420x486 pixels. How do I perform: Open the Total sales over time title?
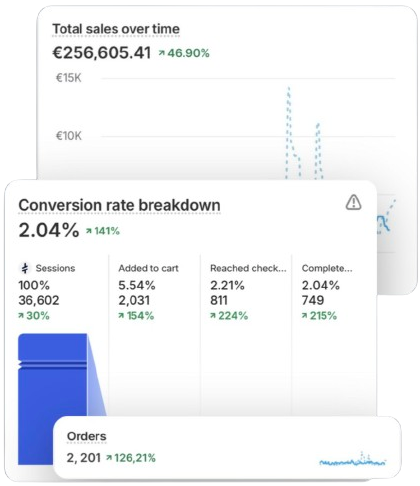tap(116, 29)
